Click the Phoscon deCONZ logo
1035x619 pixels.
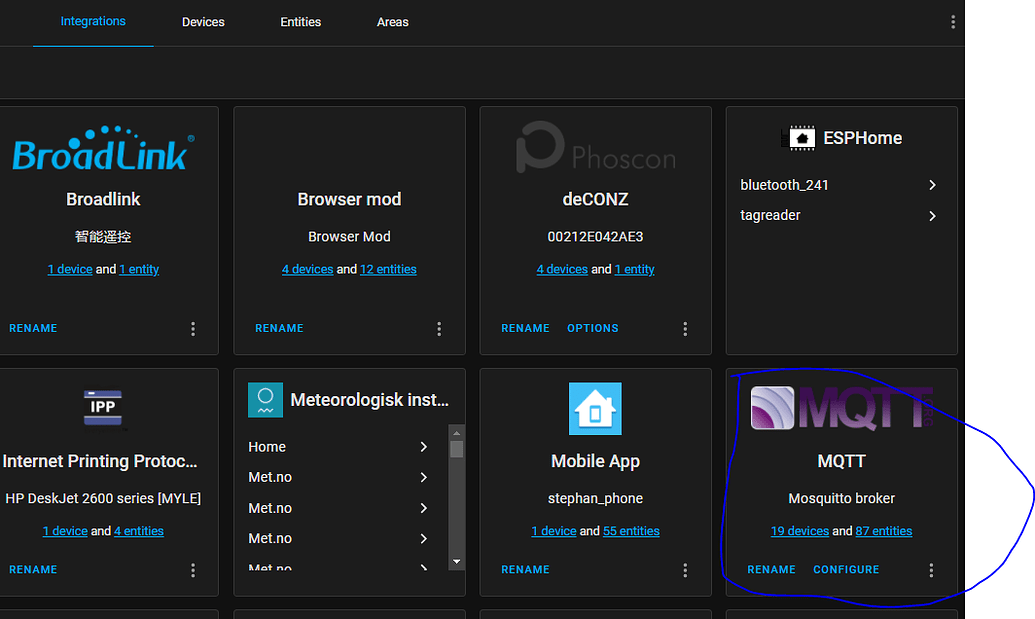[595, 148]
